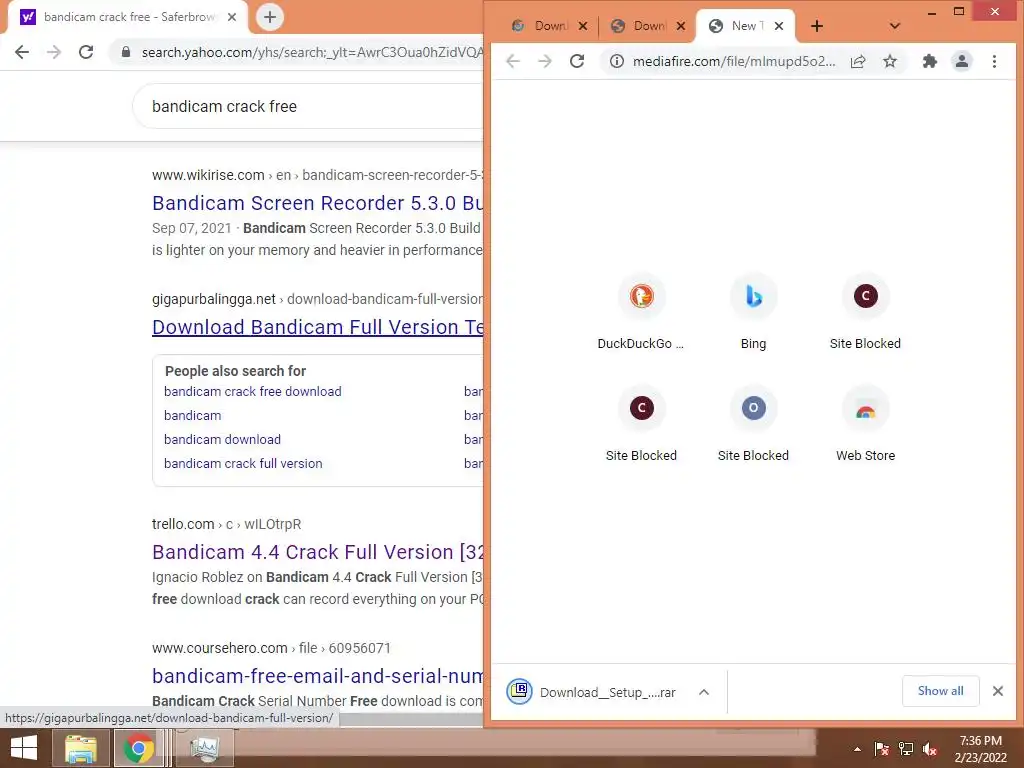The image size is (1024, 768).
Task: Close the bandicam crack free tab
Action: point(232,17)
